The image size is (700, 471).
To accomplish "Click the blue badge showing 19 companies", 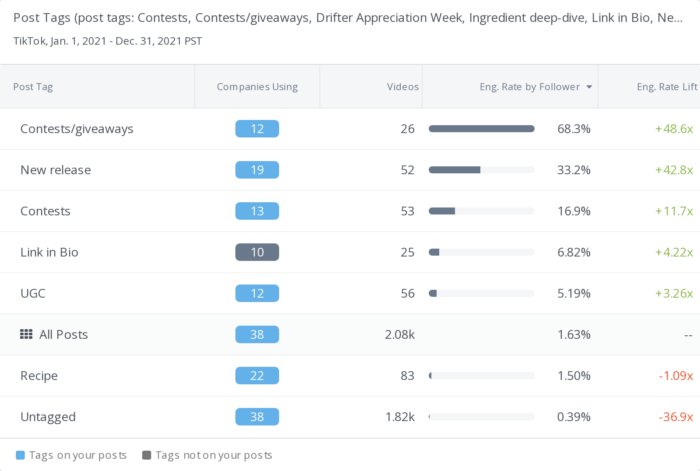I will pyautogui.click(x=257, y=170).
